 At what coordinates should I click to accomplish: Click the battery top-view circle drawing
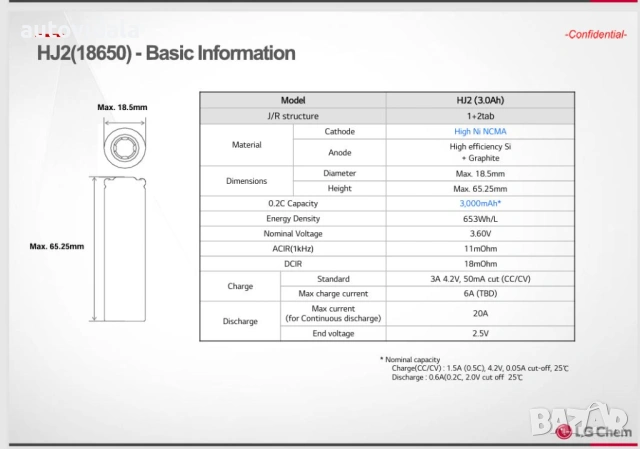tap(124, 147)
